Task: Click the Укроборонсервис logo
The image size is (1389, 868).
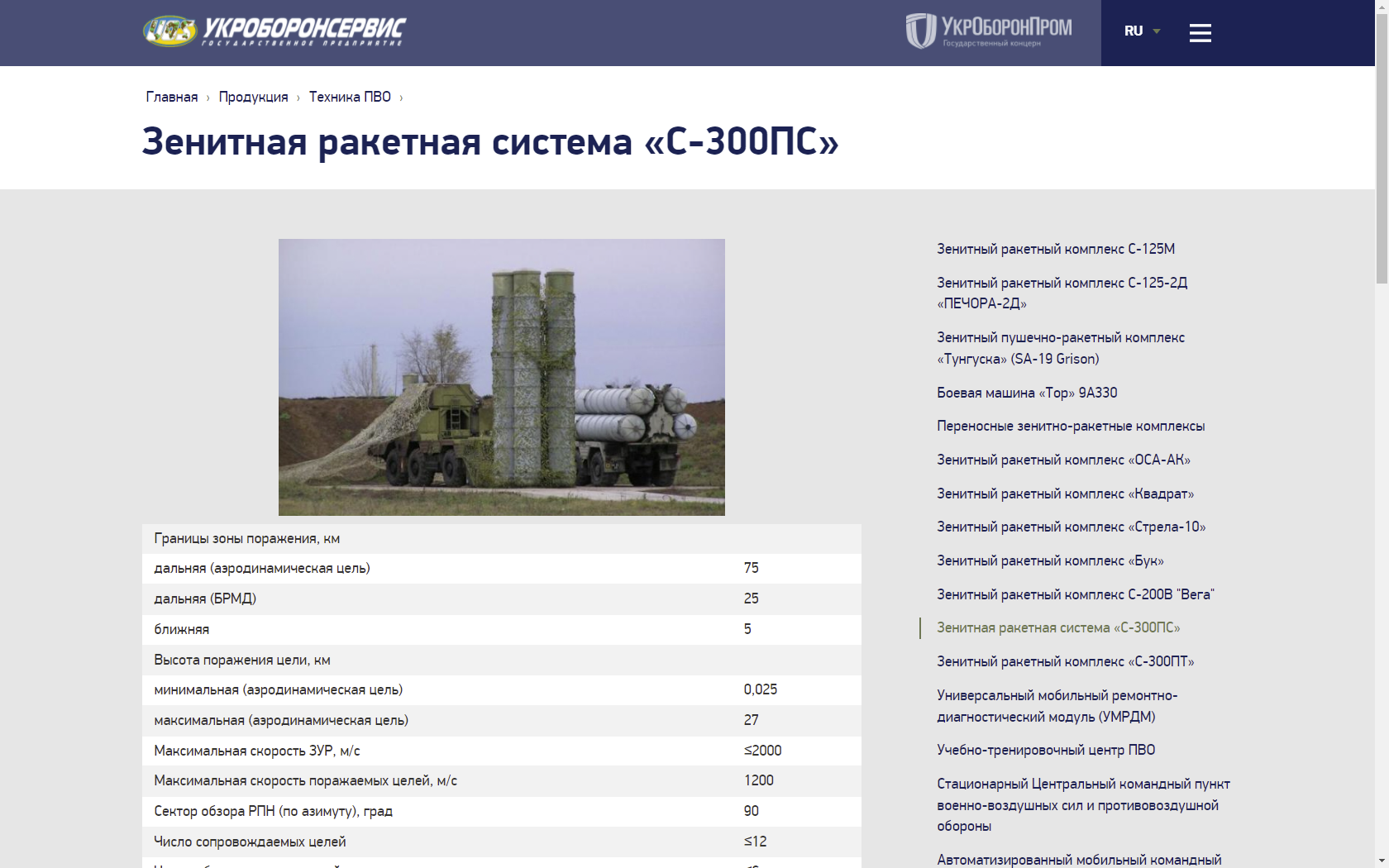Action: pyautogui.click(x=274, y=31)
